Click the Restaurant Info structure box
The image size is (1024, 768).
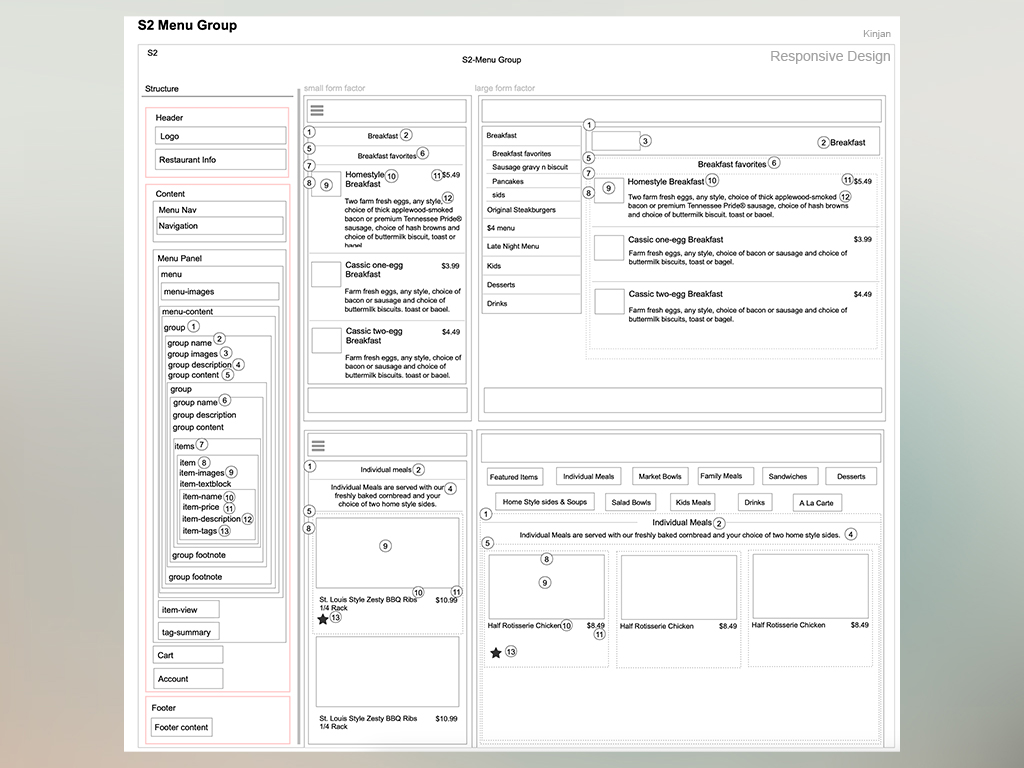tap(221, 160)
